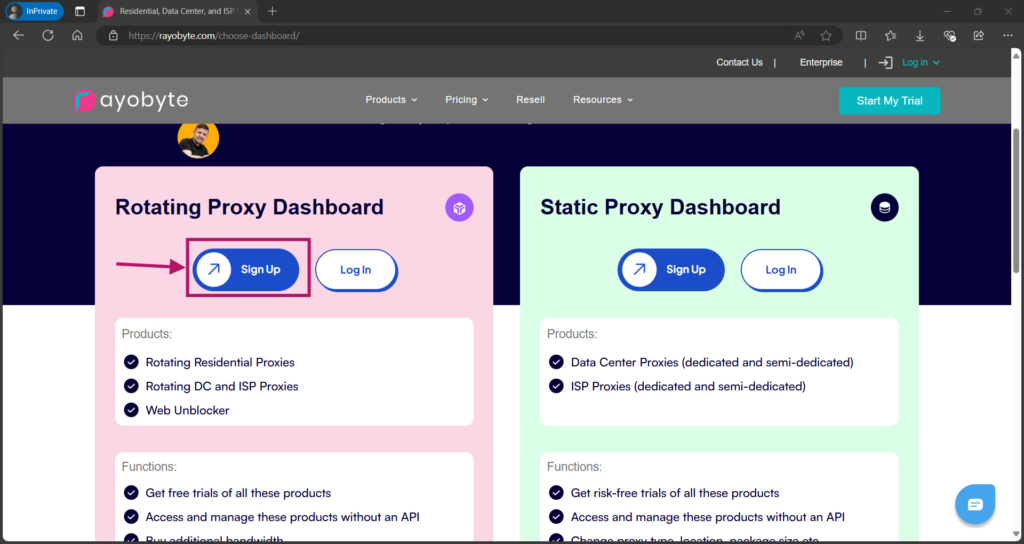Open browser Settings and more menu
1024x544 pixels.
1008,35
